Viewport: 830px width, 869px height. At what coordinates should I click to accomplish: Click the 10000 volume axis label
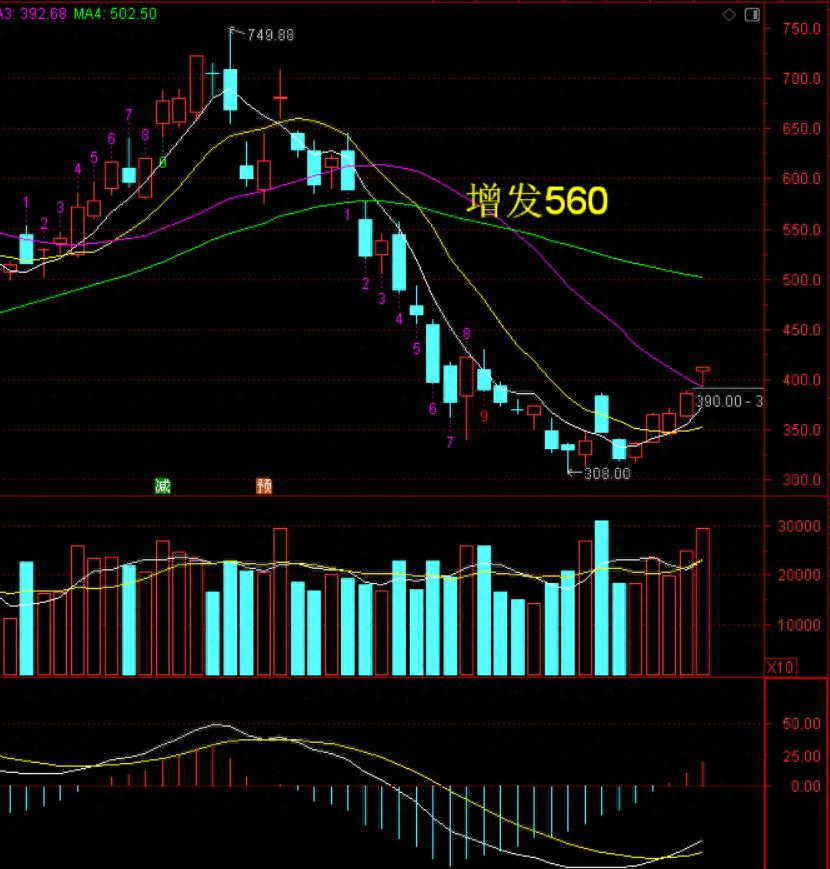pos(799,625)
